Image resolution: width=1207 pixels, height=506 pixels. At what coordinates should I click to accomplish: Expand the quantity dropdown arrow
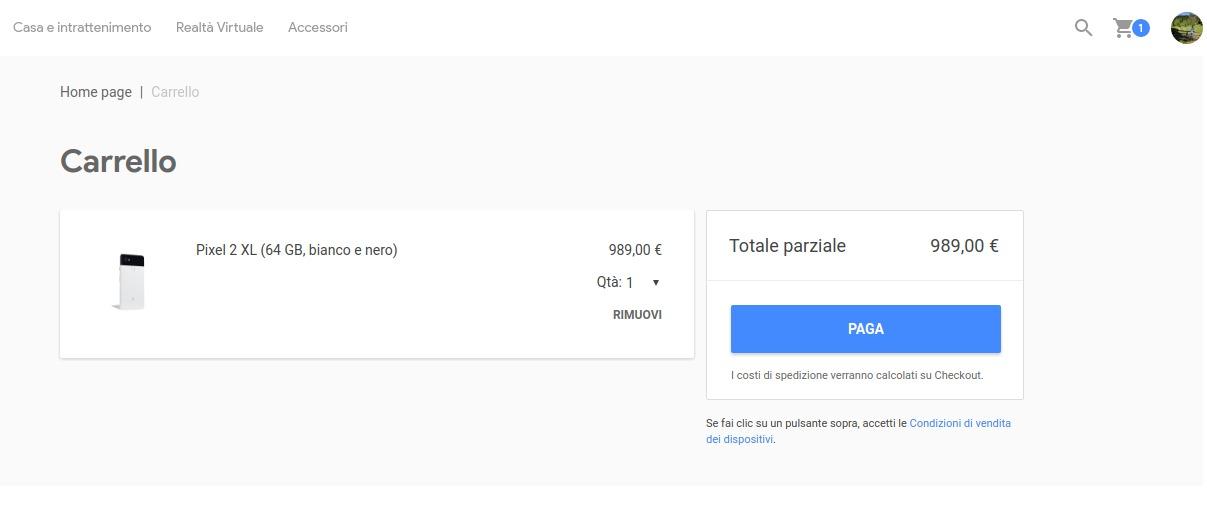pos(656,283)
